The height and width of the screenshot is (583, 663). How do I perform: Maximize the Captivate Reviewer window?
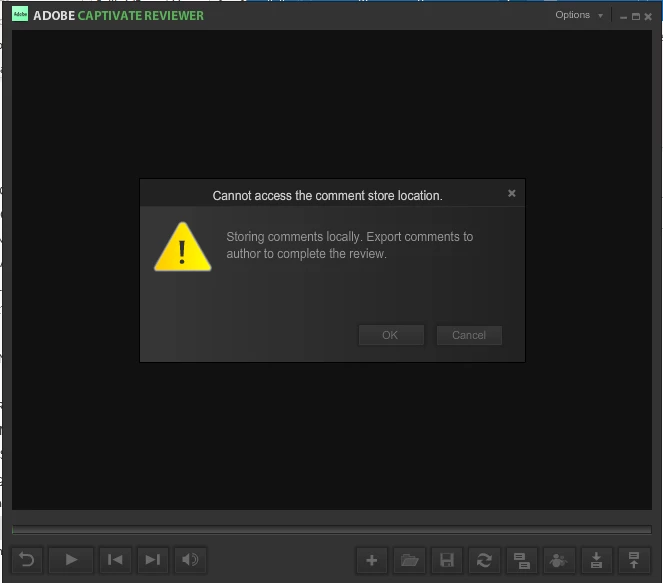click(636, 16)
